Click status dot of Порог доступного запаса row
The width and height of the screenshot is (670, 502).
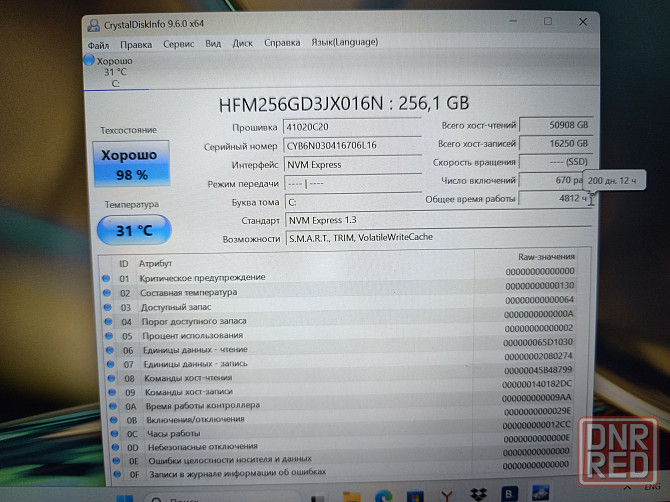[x=108, y=322]
